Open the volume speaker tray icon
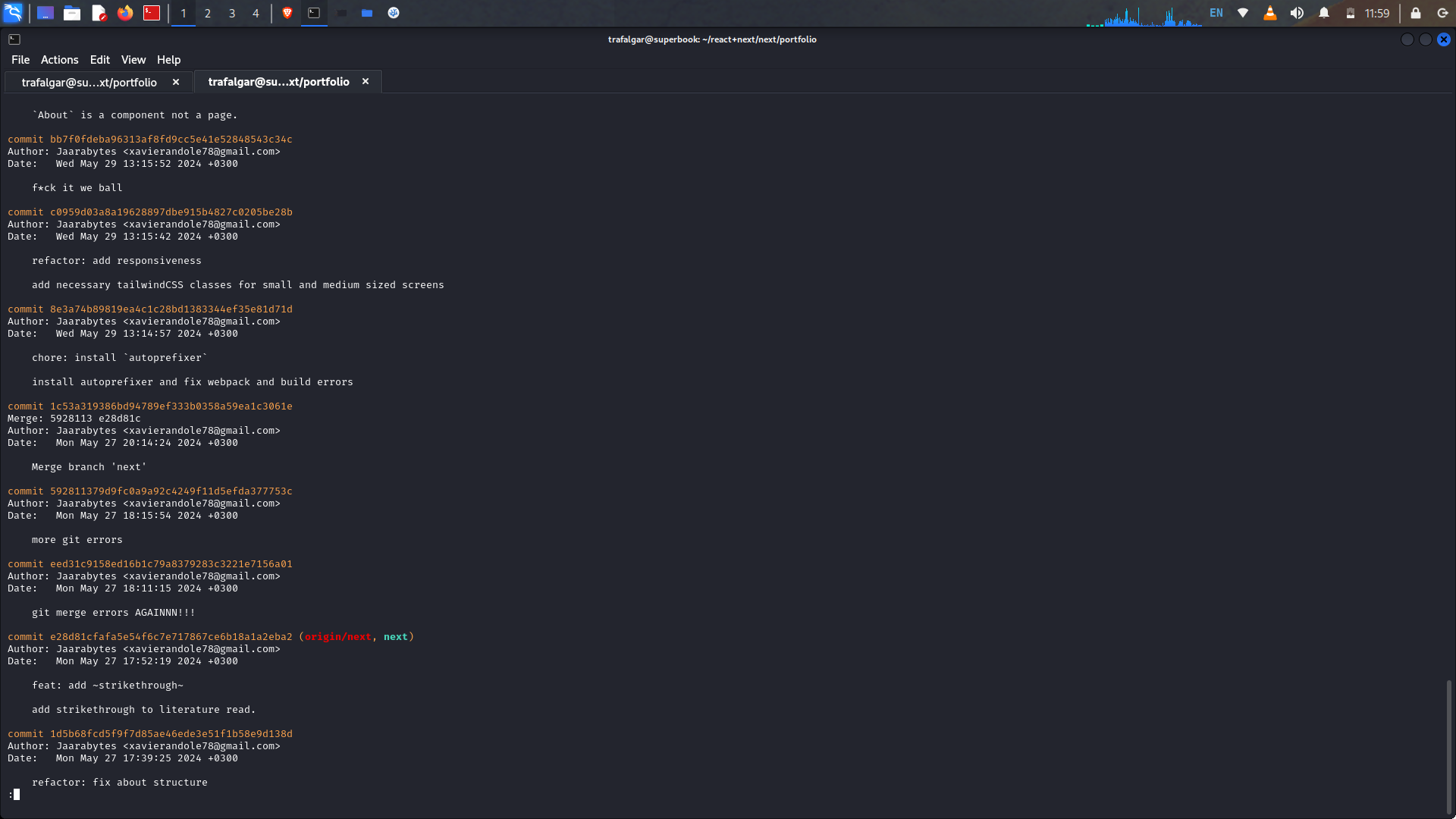This screenshot has width=1456, height=819. tap(1297, 13)
